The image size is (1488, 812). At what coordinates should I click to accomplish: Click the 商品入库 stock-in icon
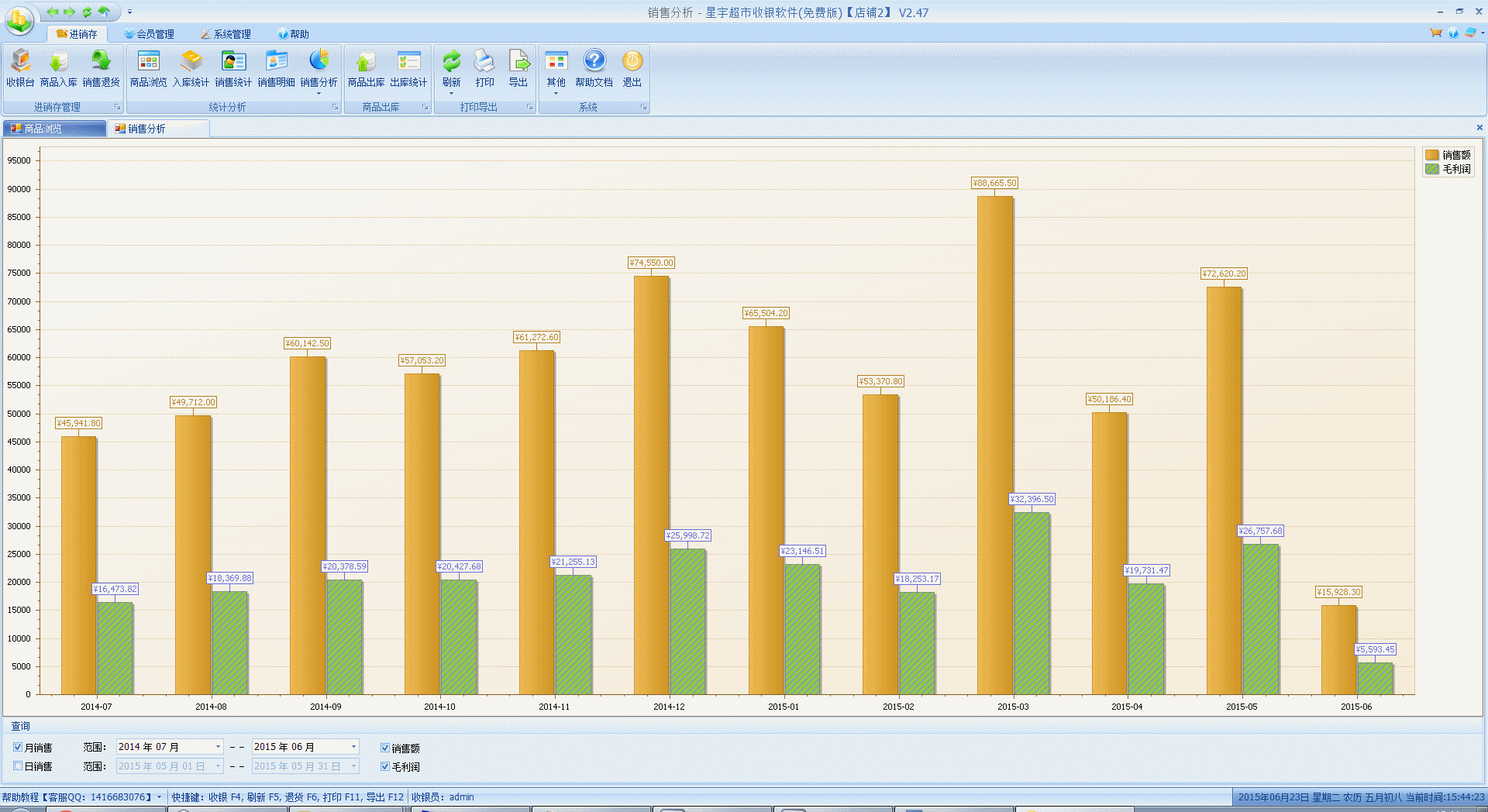(x=59, y=69)
